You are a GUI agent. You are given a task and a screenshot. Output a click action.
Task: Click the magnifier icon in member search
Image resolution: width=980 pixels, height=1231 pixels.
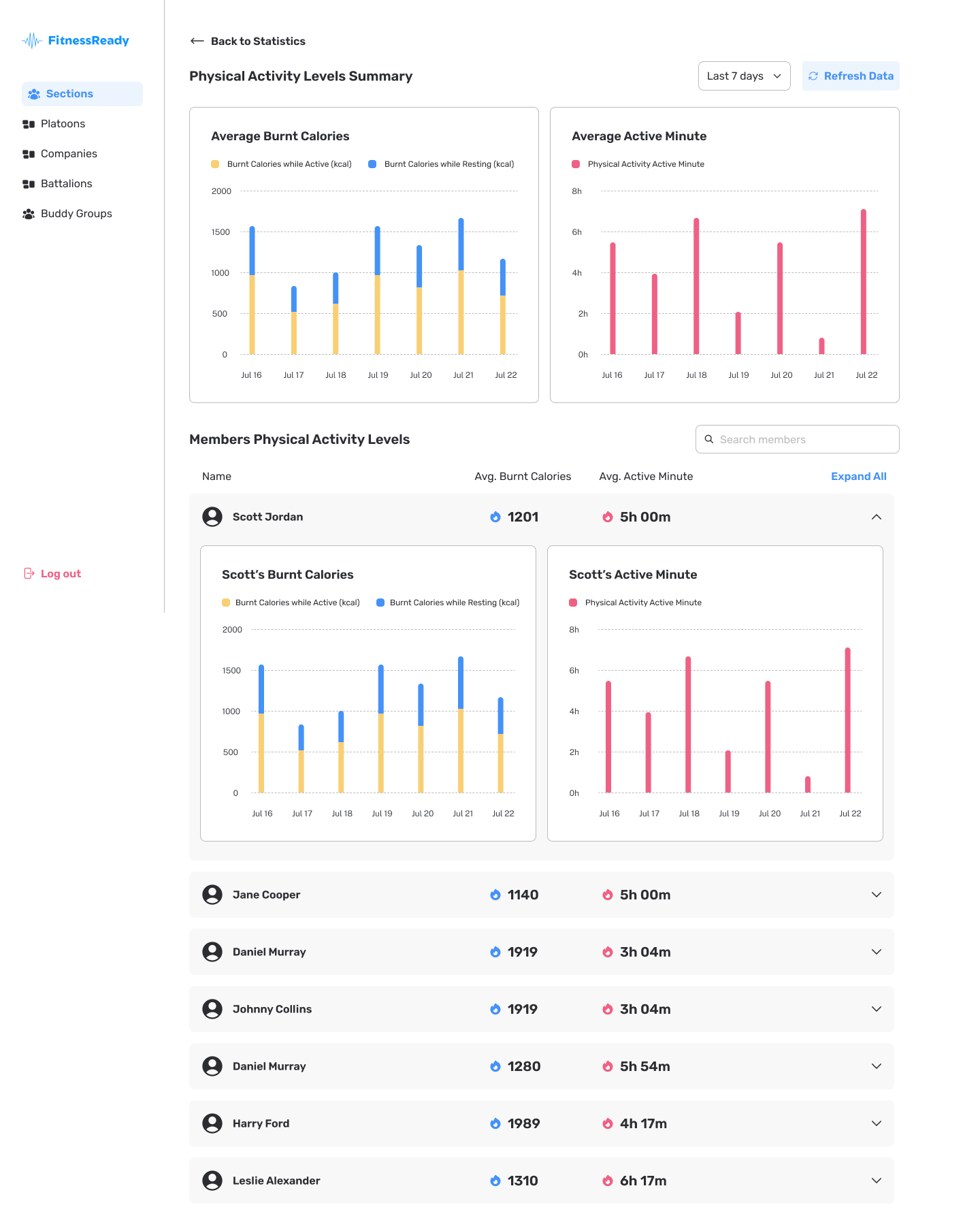tap(708, 439)
